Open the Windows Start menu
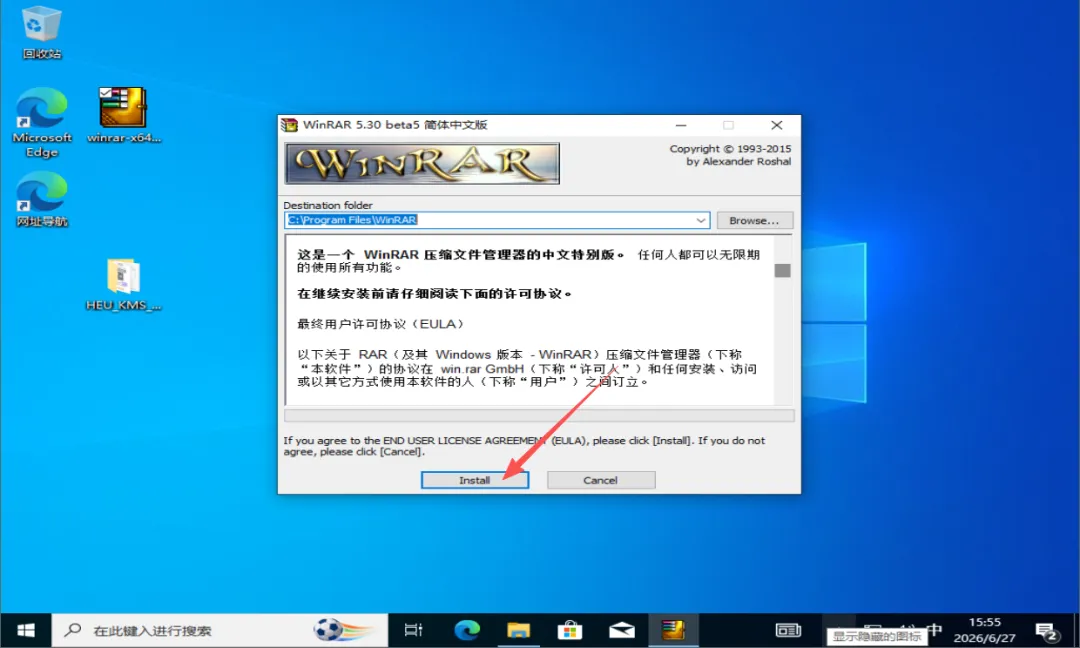The height and width of the screenshot is (648, 1080). (x=25, y=630)
